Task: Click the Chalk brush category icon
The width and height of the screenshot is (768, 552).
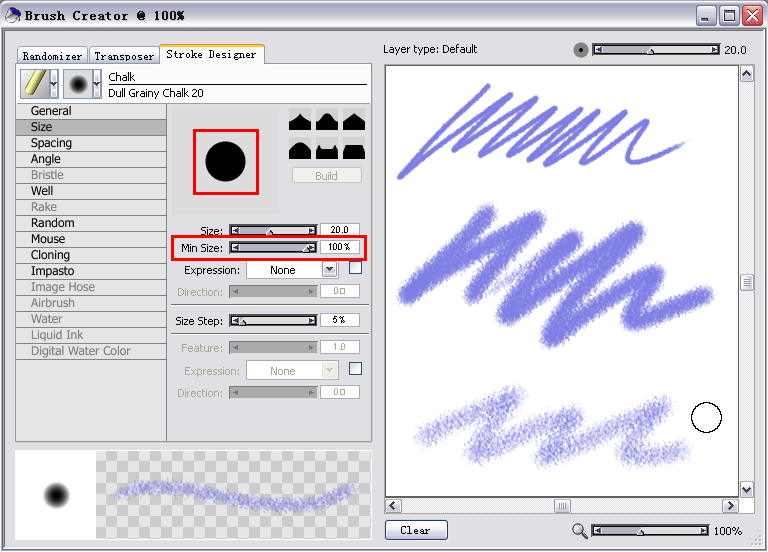Action: 34,84
